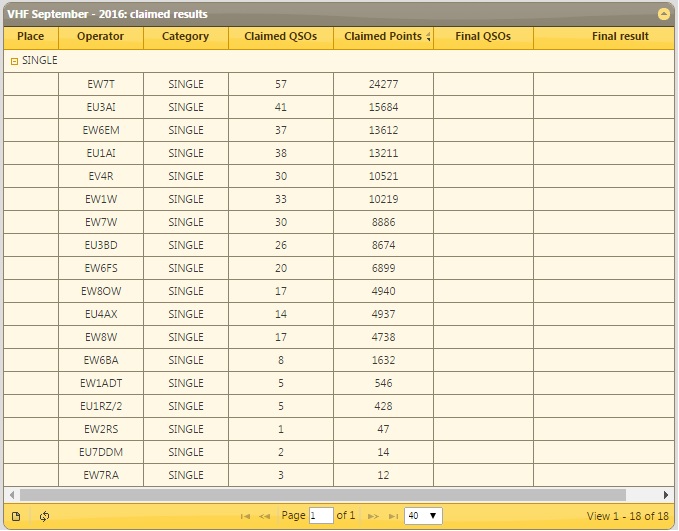Viewport: 679px width, 531px height.
Task: Click the Final result column header
Action: pos(619,37)
